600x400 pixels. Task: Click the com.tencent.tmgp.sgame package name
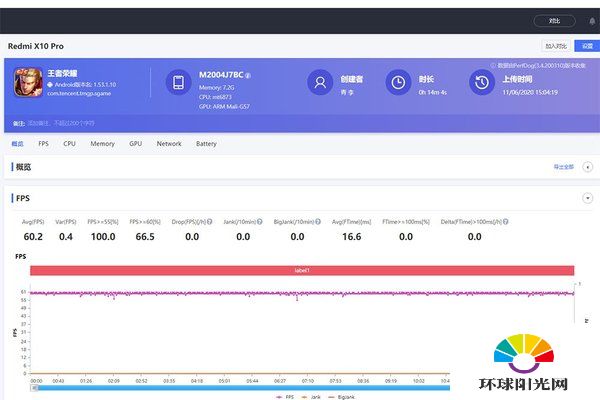[x=79, y=93]
